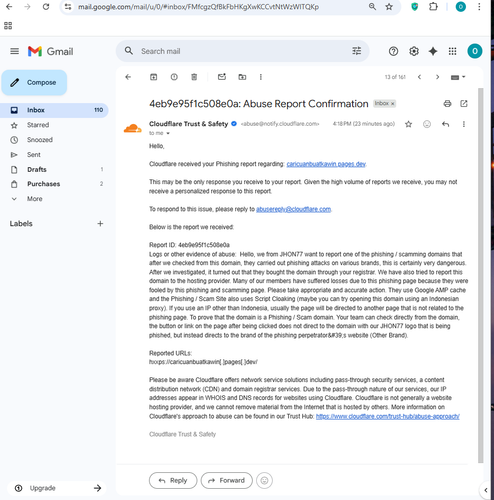Click the Cloudflare verified sender badge
Image resolution: width=494 pixels, height=500 pixels.
click(x=234, y=124)
